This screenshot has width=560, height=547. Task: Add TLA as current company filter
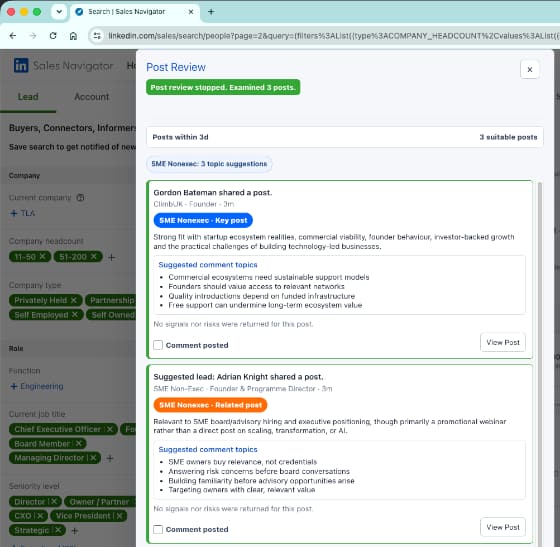click(22, 213)
